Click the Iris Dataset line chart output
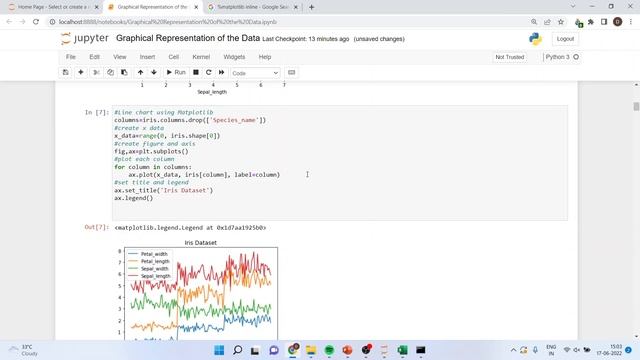 click(198, 290)
